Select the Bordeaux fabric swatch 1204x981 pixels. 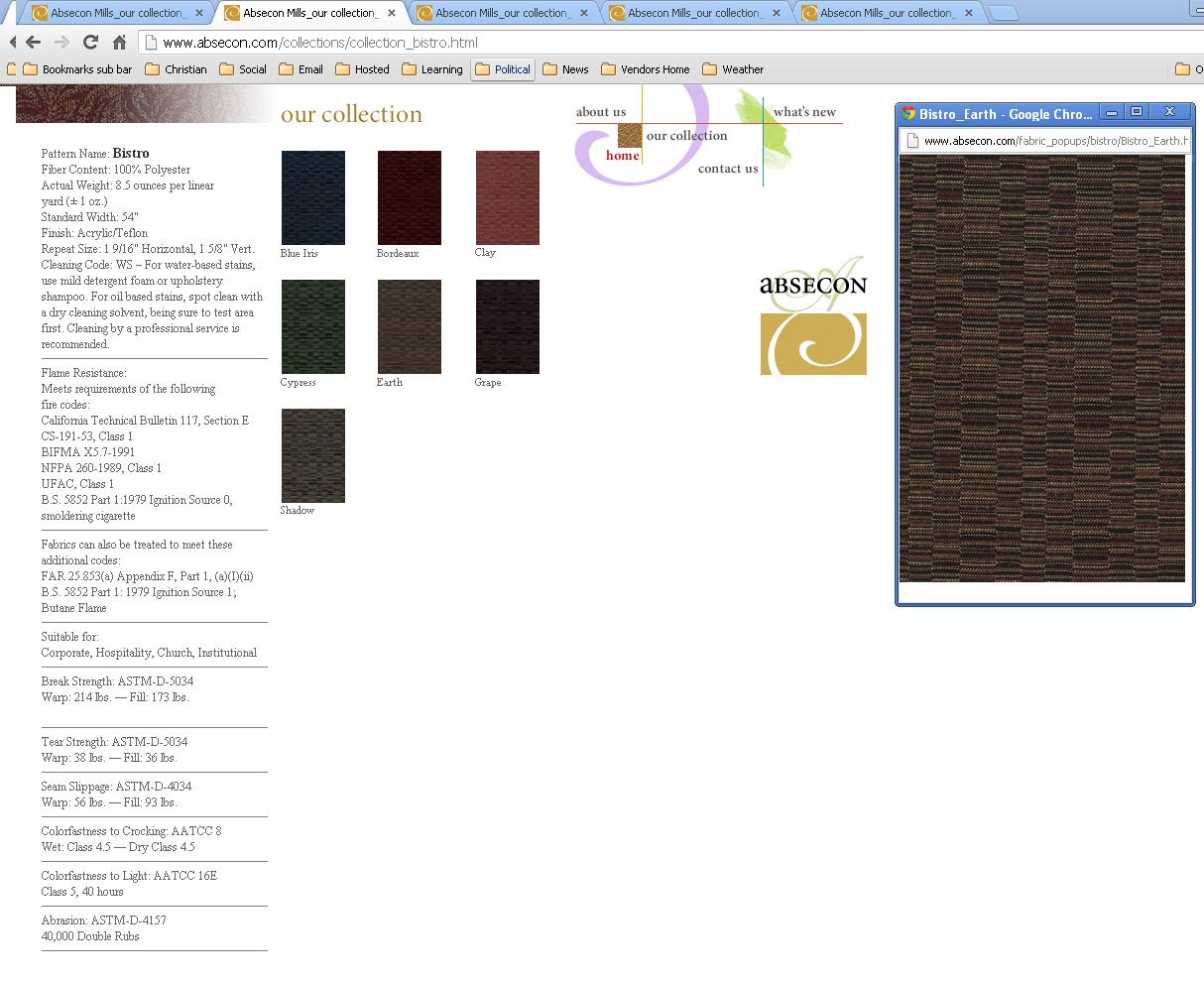click(x=410, y=197)
